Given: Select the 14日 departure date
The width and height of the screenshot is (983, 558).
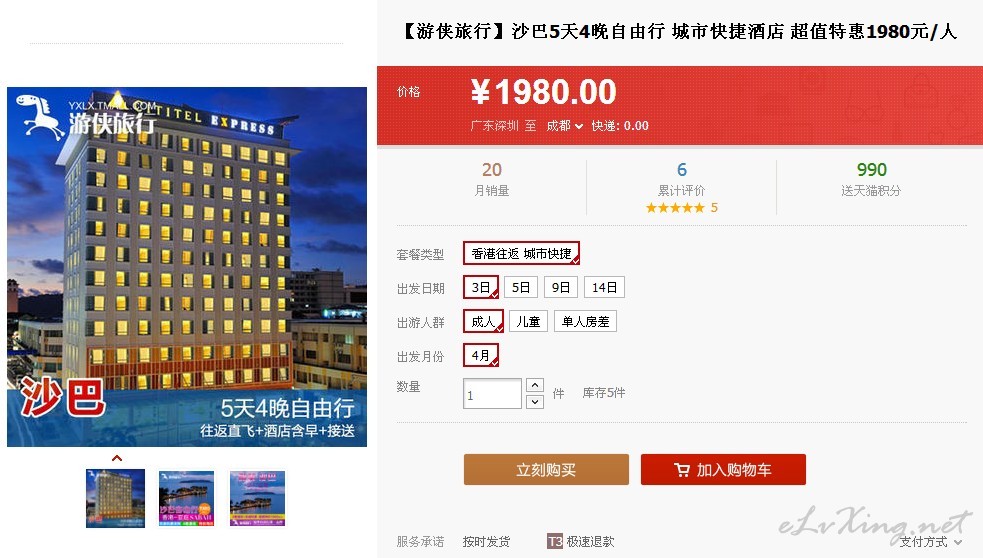Looking at the screenshot, I should coord(604,287).
